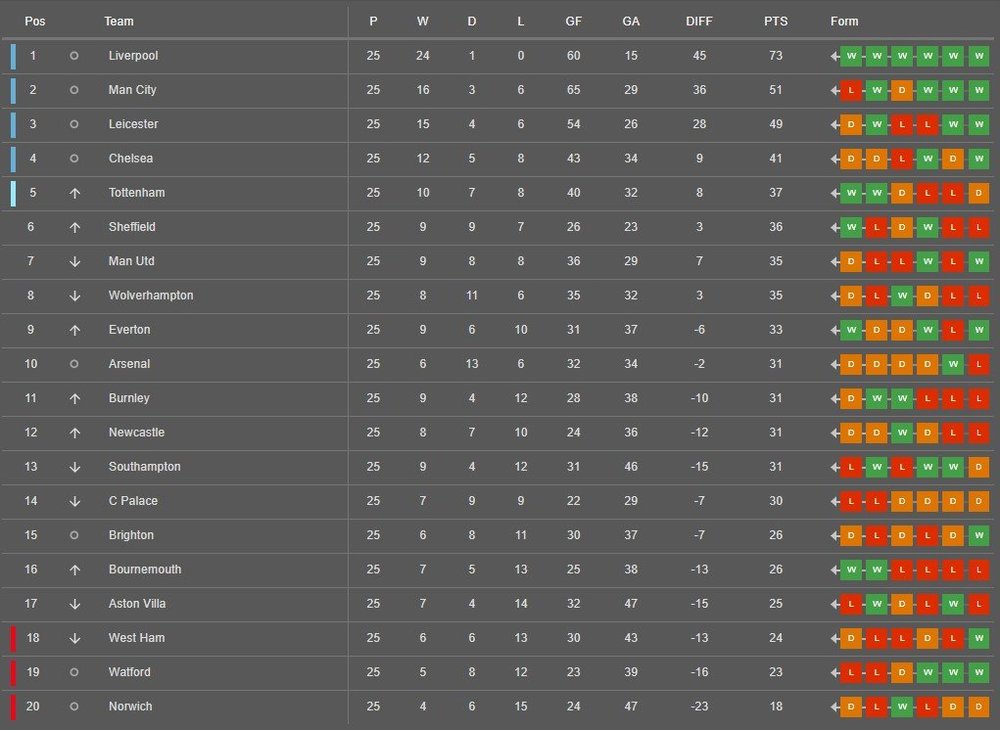The width and height of the screenshot is (1000, 730).
Task: Click Man City's orange D form badge
Action: point(902,90)
